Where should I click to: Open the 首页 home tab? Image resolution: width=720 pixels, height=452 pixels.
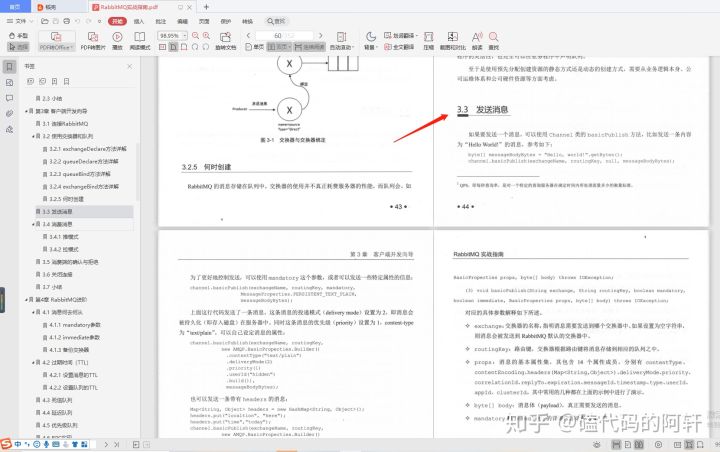[x=15, y=6]
